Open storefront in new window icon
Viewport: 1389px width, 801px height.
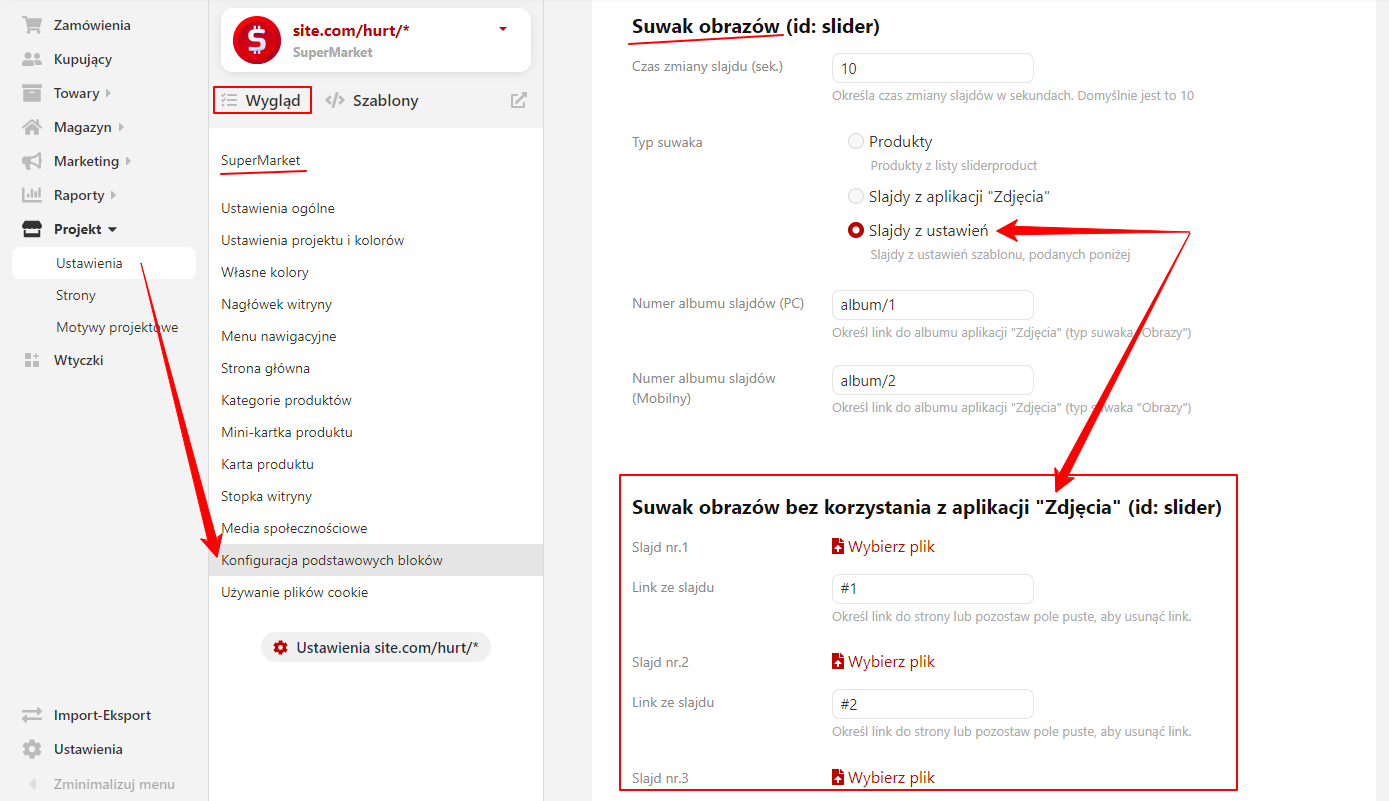(x=518, y=100)
